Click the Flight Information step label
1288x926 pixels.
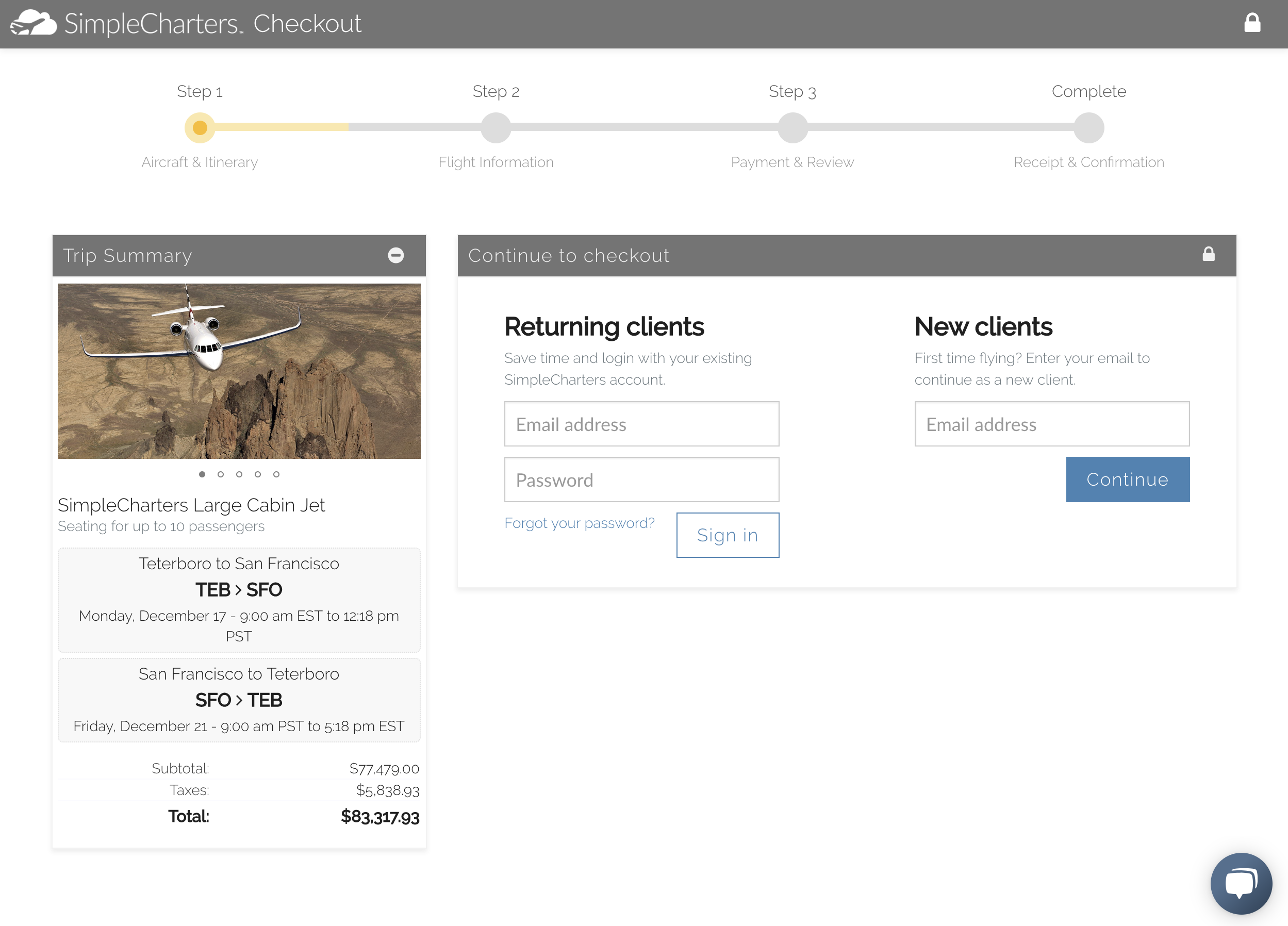coord(496,162)
